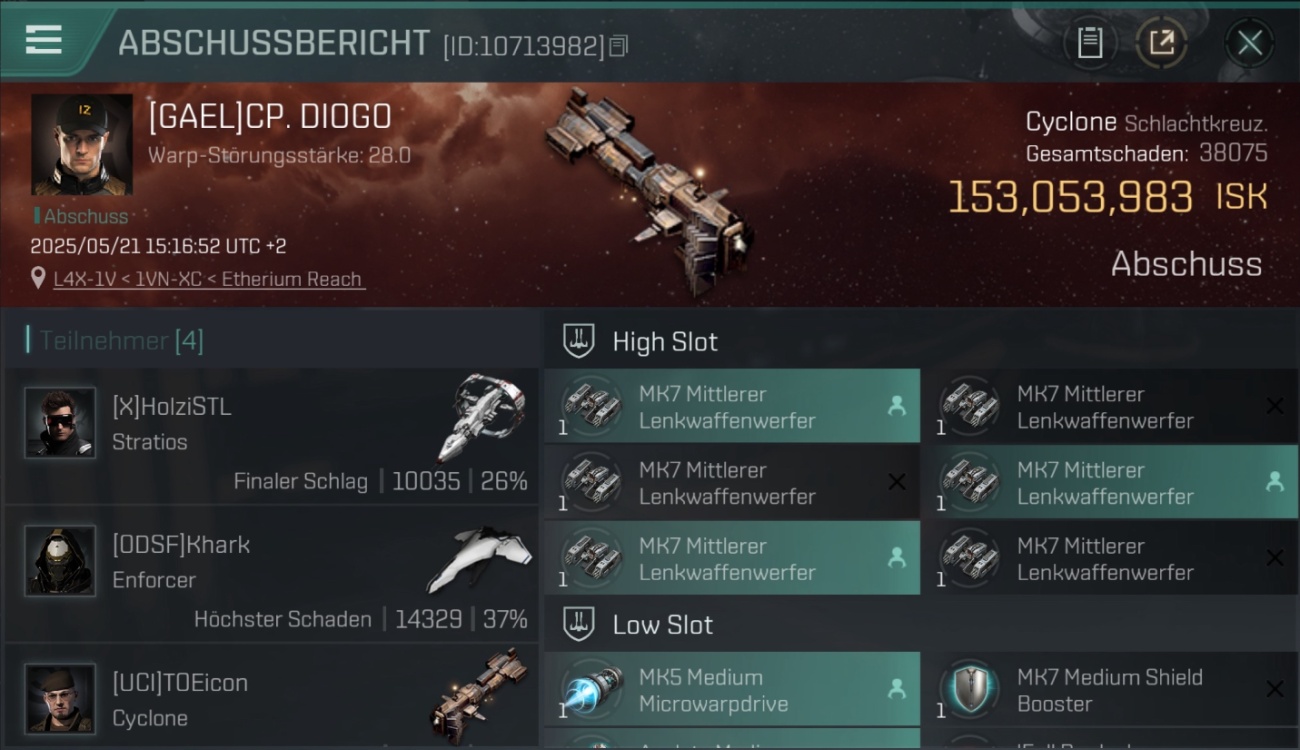Share kill report via export icon
This screenshot has width=1300, height=750.
point(1162,43)
